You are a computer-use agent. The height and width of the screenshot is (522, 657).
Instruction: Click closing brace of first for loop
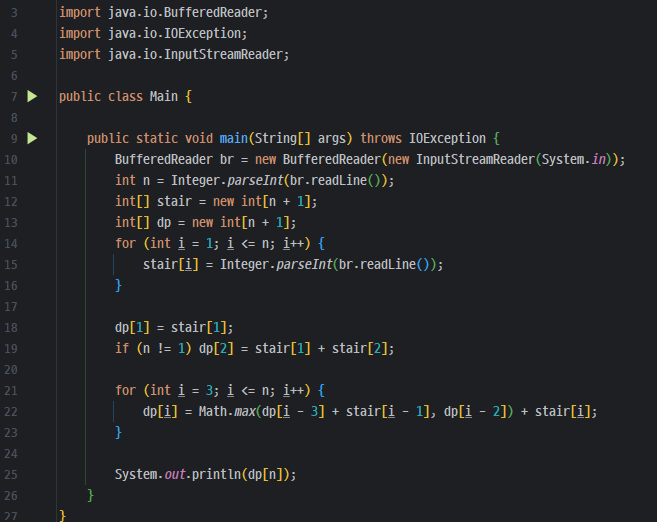(119, 285)
